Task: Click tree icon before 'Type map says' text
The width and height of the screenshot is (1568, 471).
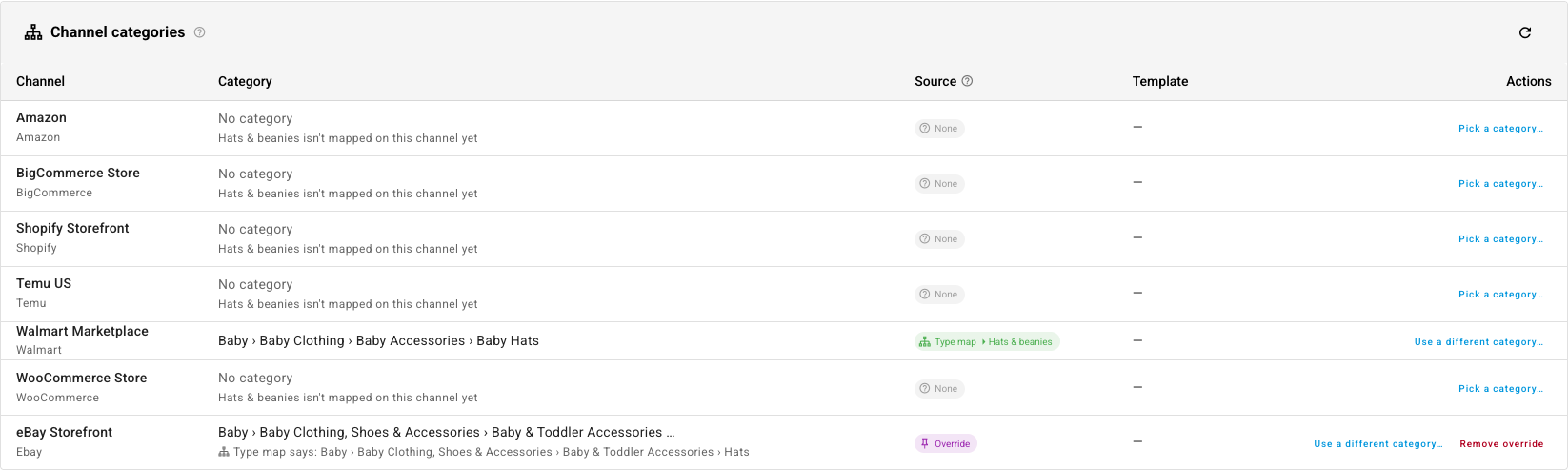Action: pyautogui.click(x=224, y=452)
